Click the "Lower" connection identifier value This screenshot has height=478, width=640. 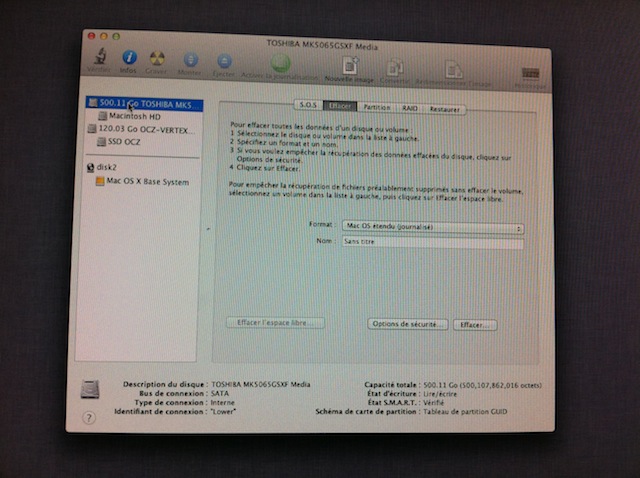click(x=224, y=411)
